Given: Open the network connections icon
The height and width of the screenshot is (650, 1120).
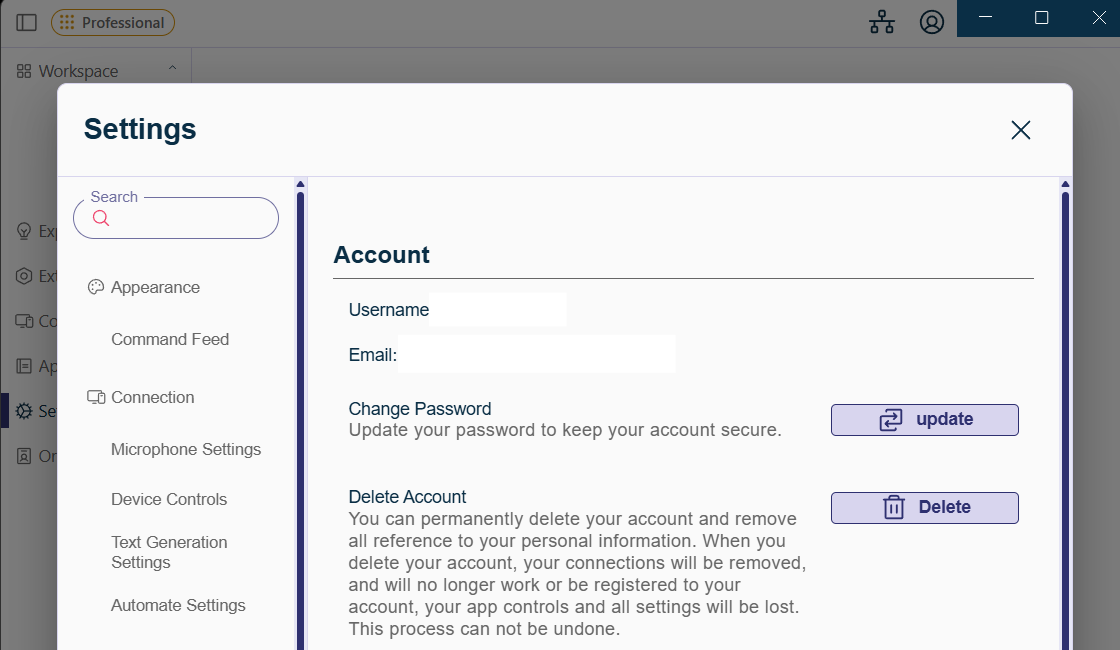Looking at the screenshot, I should (881, 22).
